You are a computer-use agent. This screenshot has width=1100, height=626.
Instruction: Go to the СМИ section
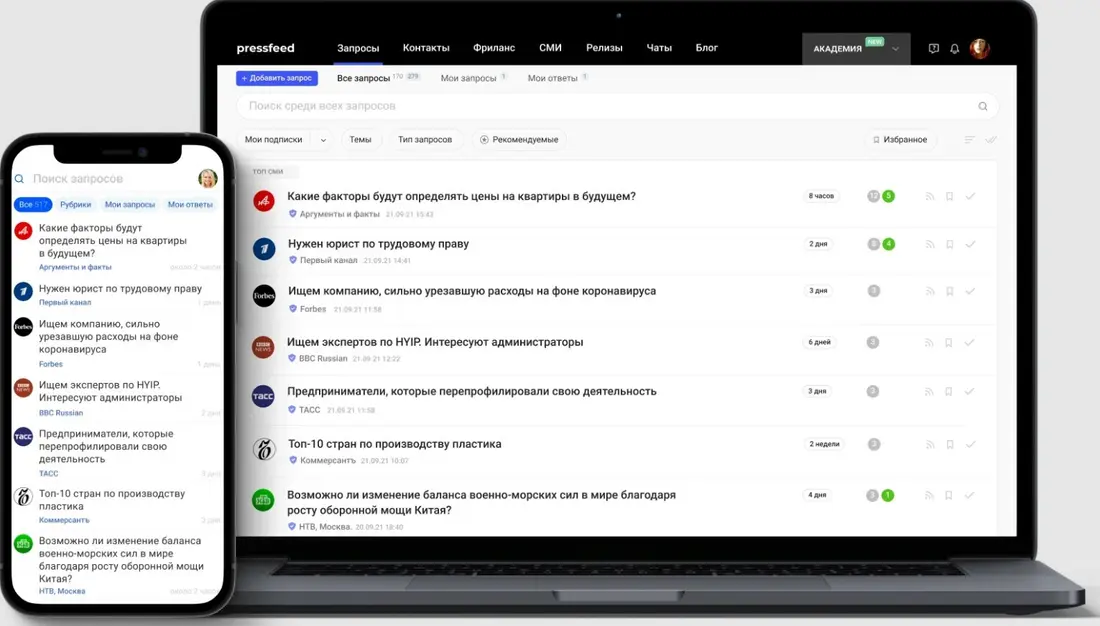pyautogui.click(x=550, y=48)
